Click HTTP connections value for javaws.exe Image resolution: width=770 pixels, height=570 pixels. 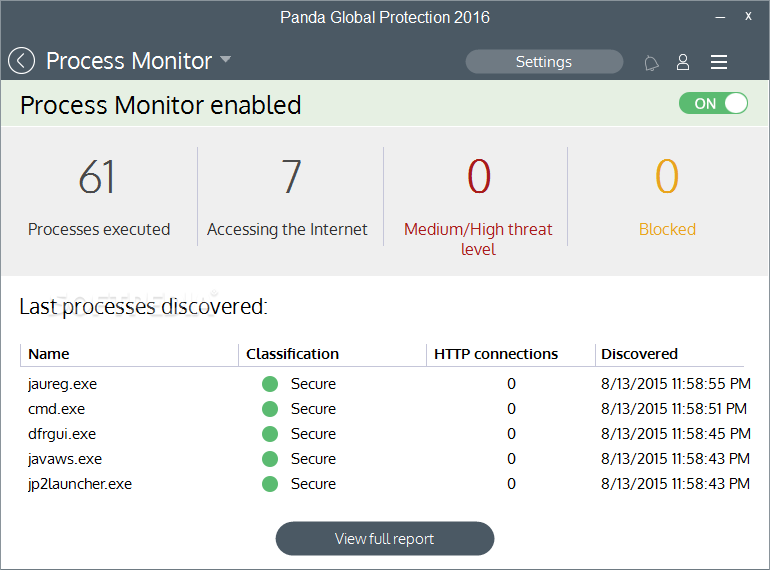(511, 459)
